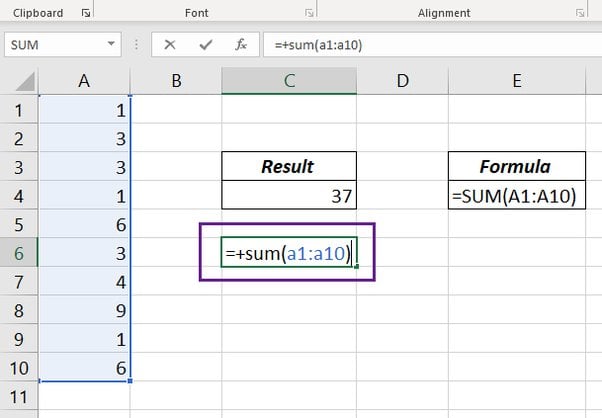
Task: Click the cell containing =SUM(A1:A10) text
Action: (x=516, y=196)
